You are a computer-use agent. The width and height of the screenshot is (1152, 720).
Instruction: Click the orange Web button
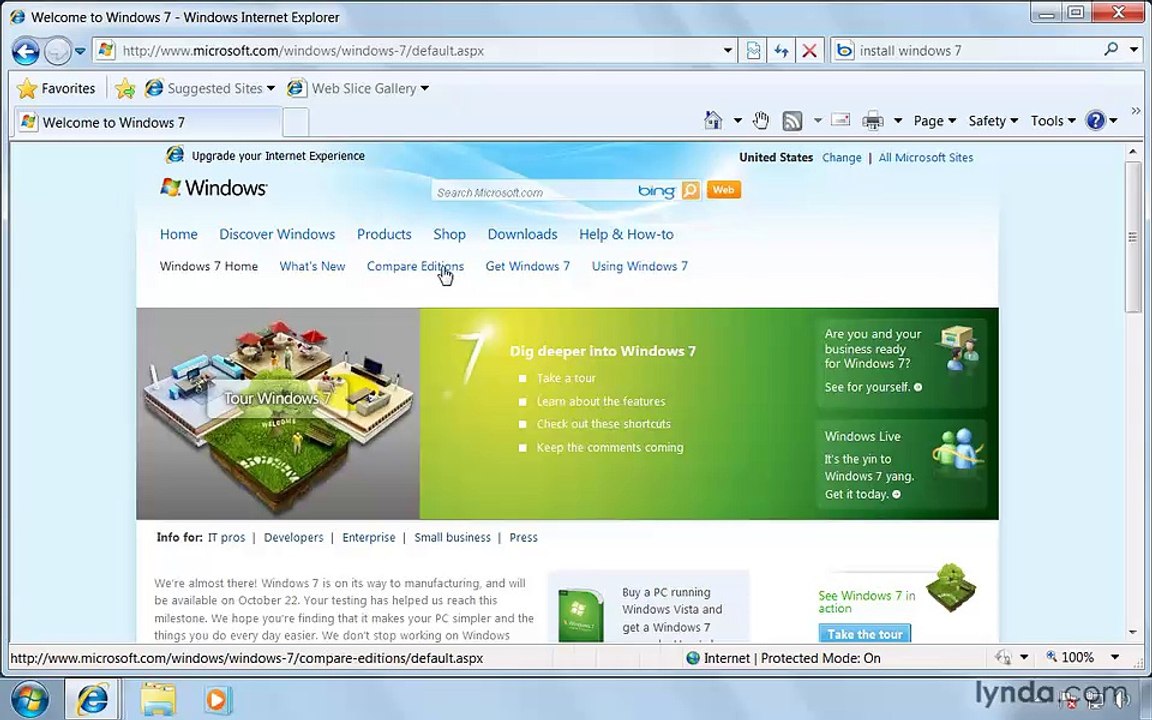[x=724, y=190]
